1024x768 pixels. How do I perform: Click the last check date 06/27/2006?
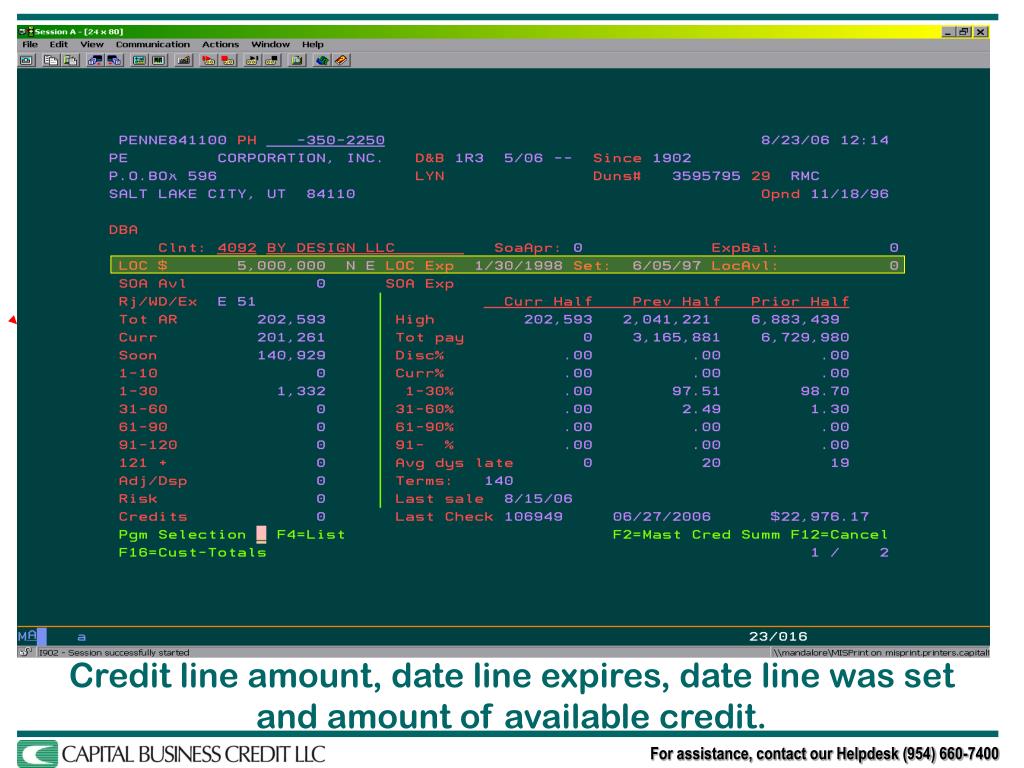[x=662, y=517]
